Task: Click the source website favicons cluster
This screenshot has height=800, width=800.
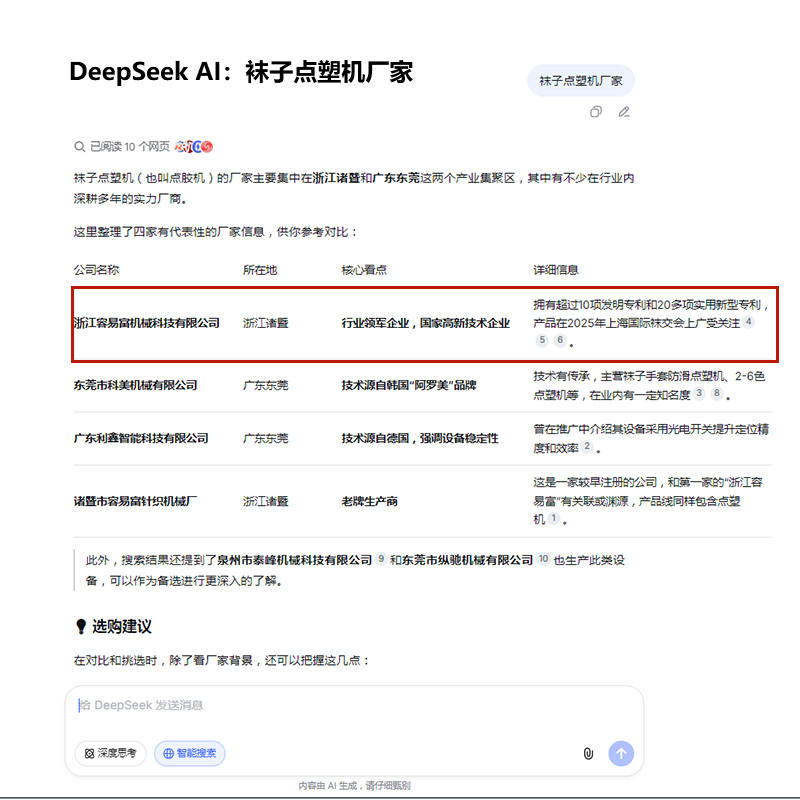Action: click(193, 147)
